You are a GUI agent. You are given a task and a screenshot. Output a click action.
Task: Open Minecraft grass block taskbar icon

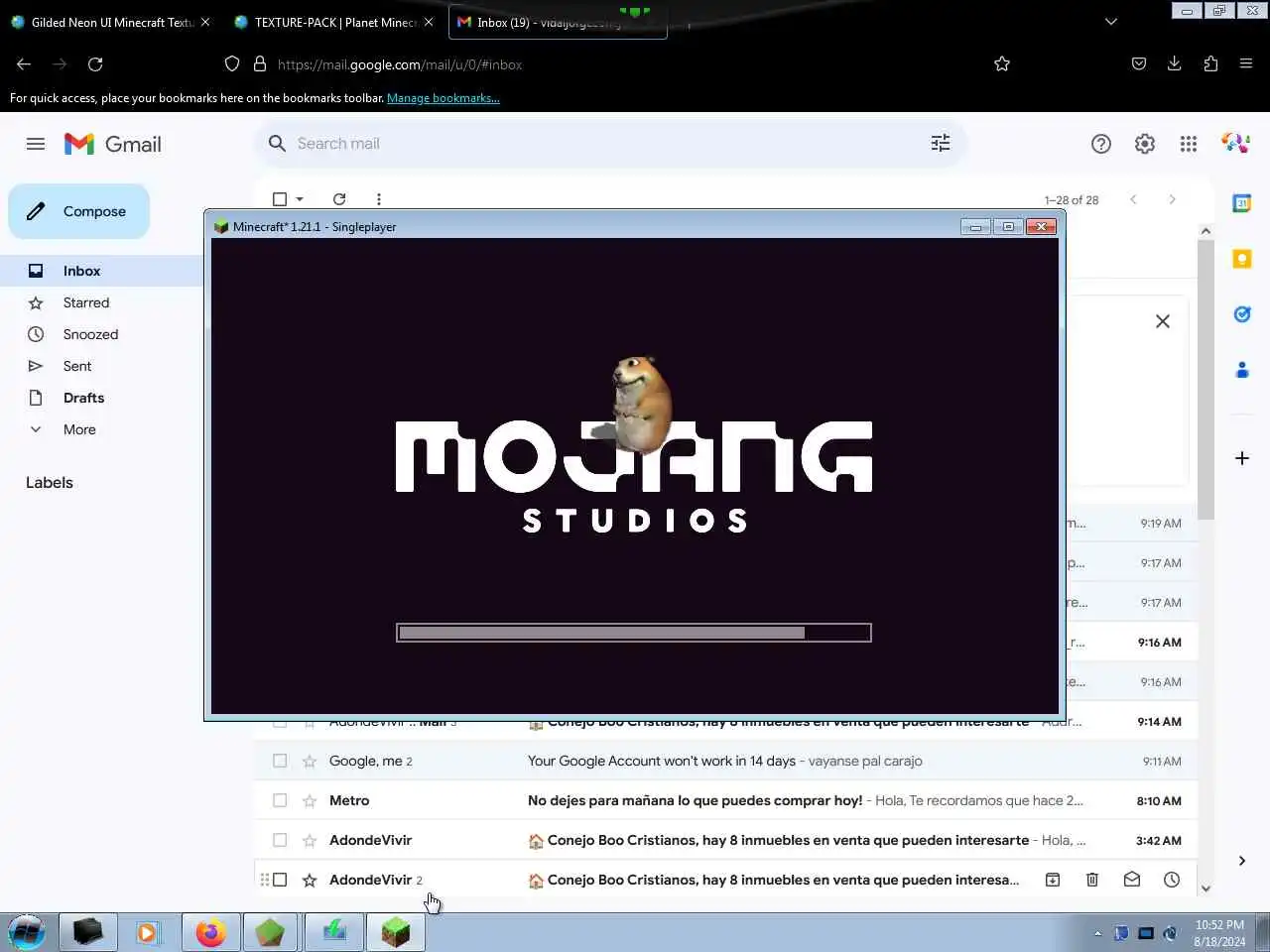[396, 933]
